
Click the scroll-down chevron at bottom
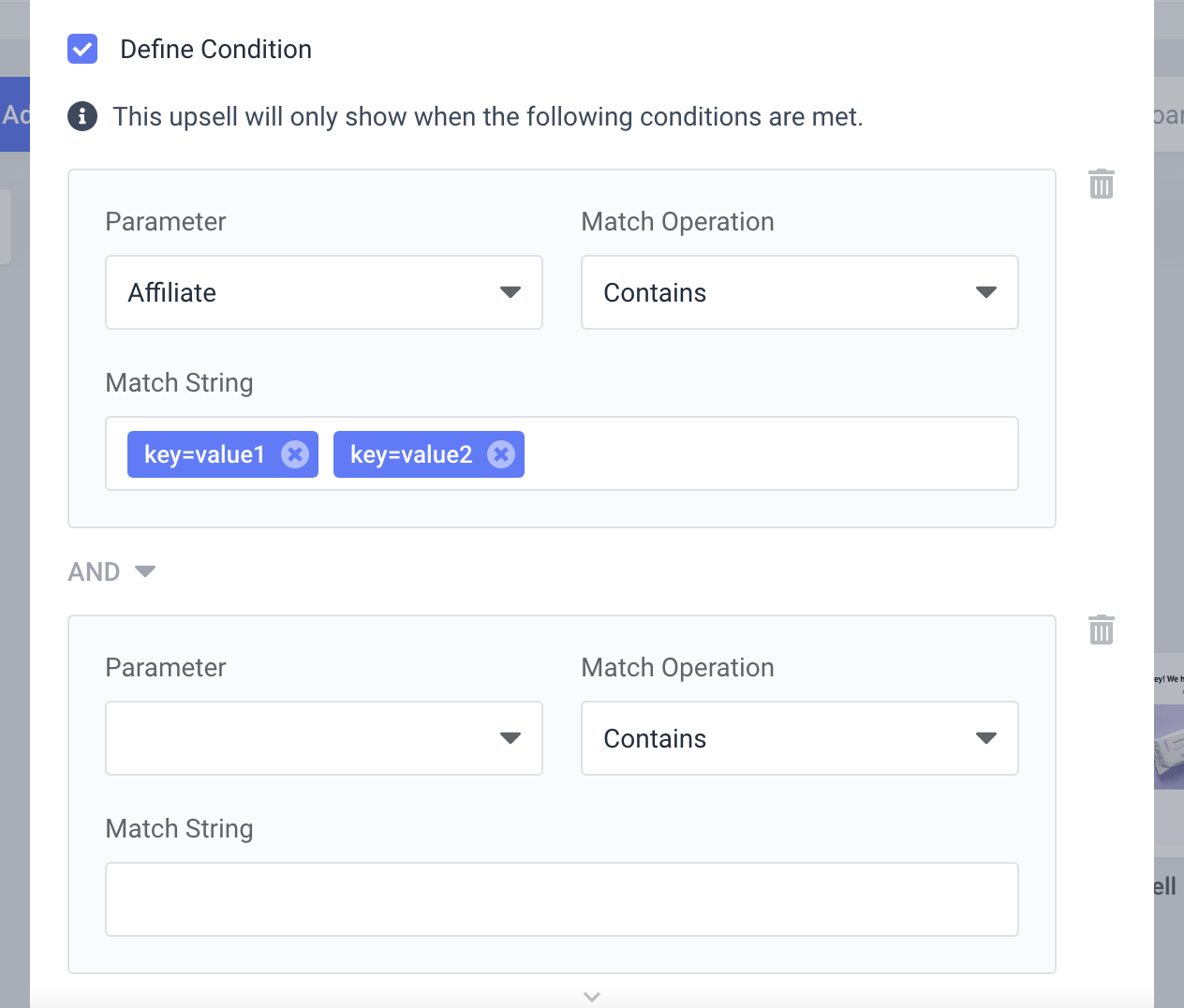click(592, 997)
